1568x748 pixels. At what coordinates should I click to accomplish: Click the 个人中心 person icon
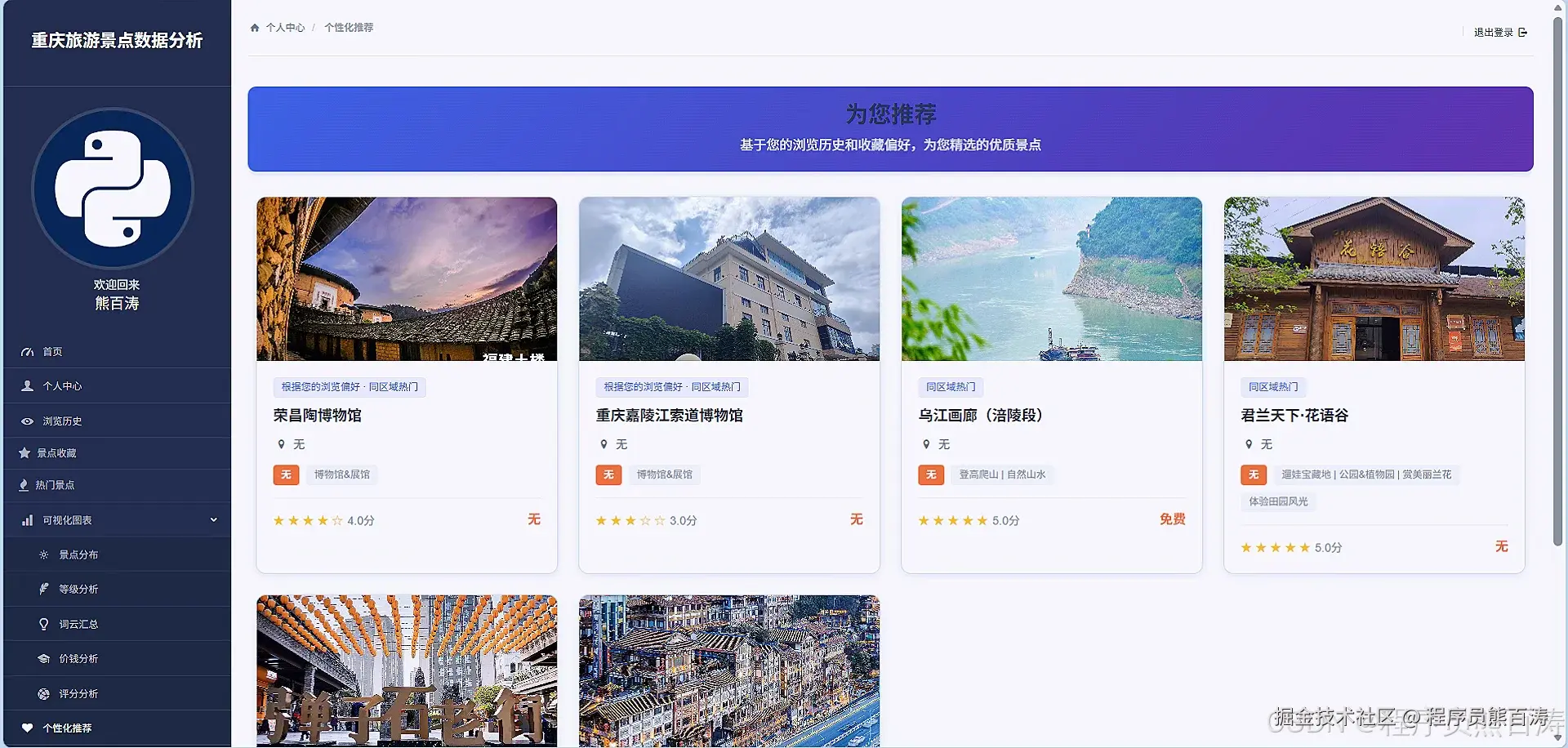(x=27, y=385)
